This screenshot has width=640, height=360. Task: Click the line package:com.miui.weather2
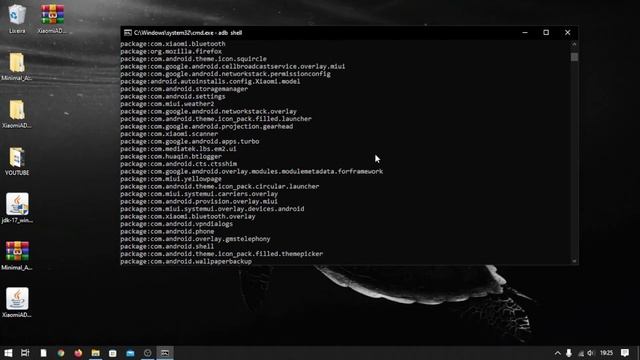click(167, 104)
